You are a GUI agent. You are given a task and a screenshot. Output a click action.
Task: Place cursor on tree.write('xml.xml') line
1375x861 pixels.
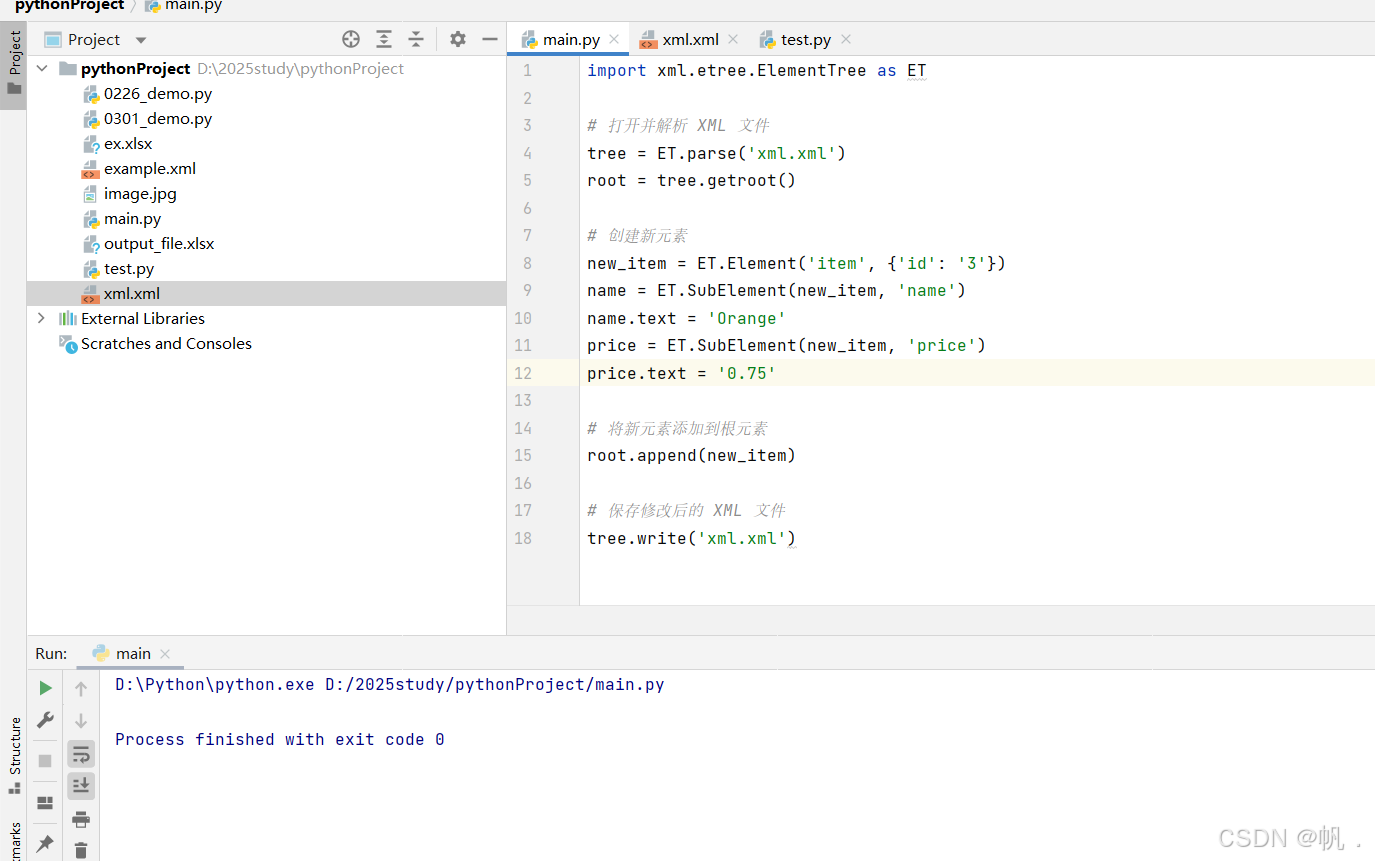691,538
